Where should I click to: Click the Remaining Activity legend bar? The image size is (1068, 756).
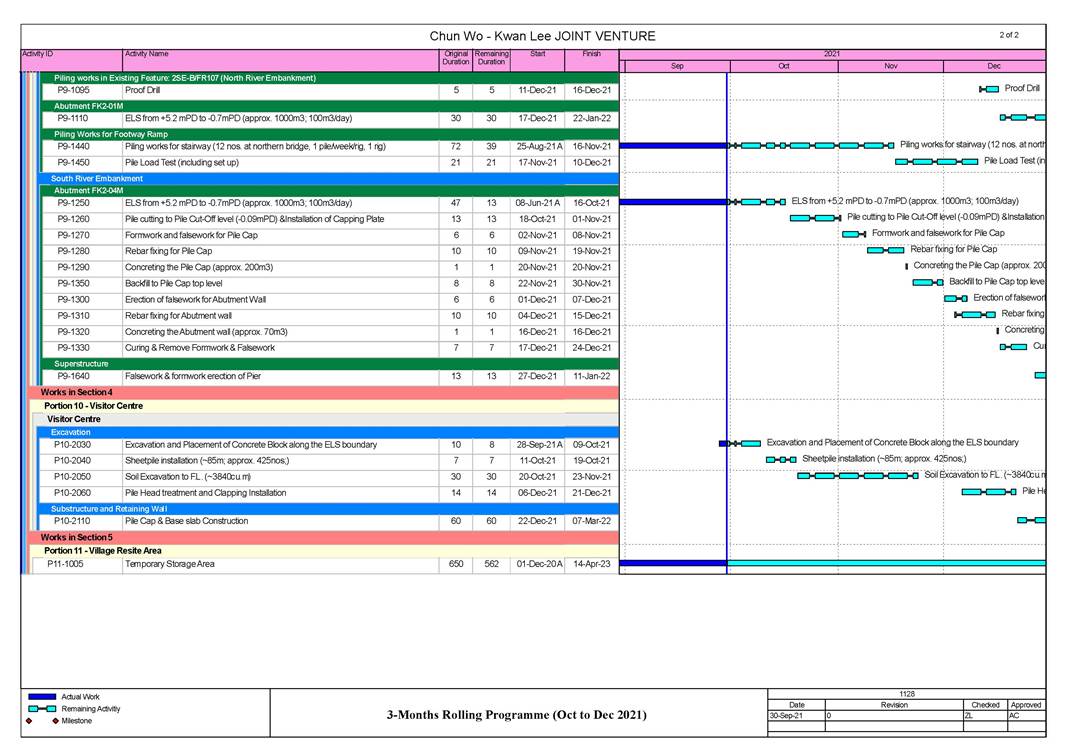(42, 709)
